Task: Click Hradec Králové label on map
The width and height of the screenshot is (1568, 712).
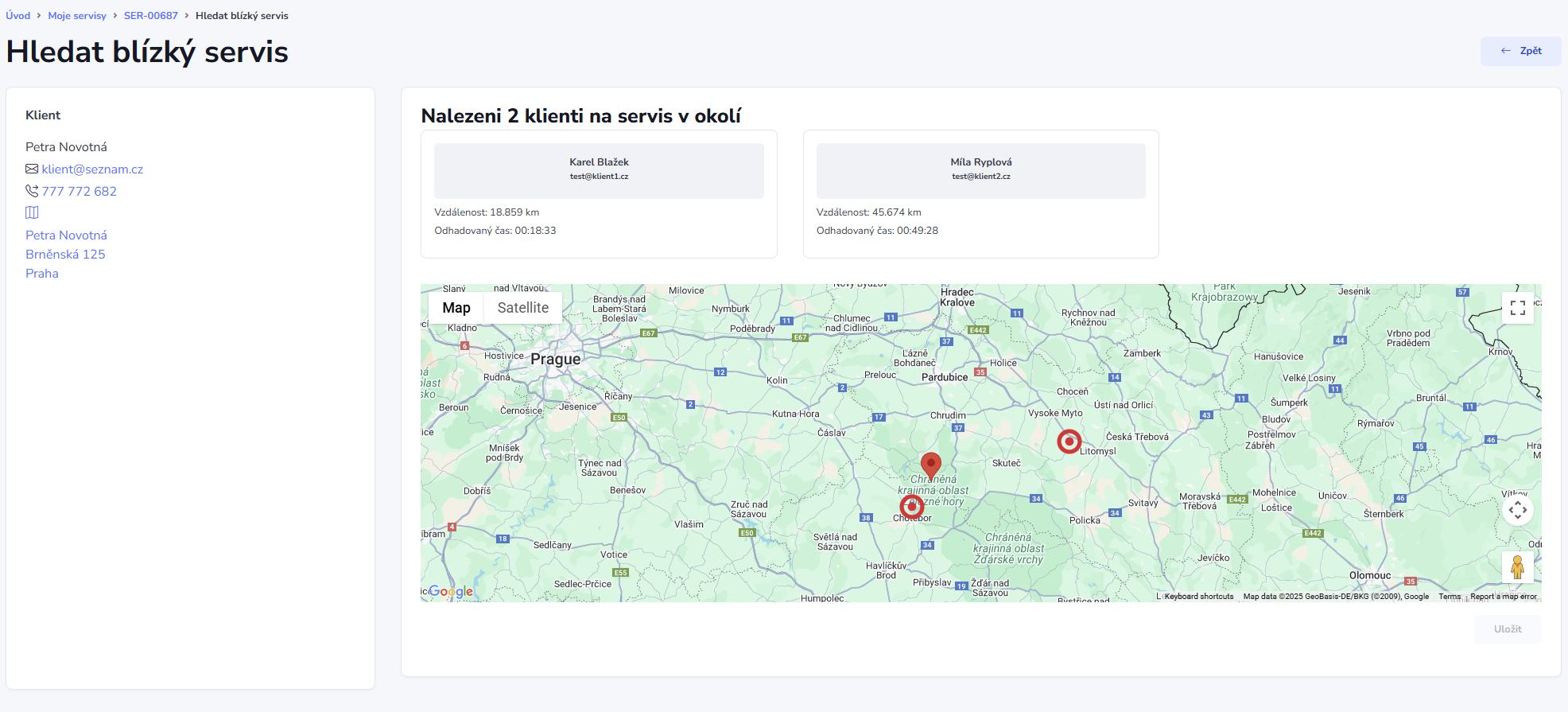Action: (957, 298)
